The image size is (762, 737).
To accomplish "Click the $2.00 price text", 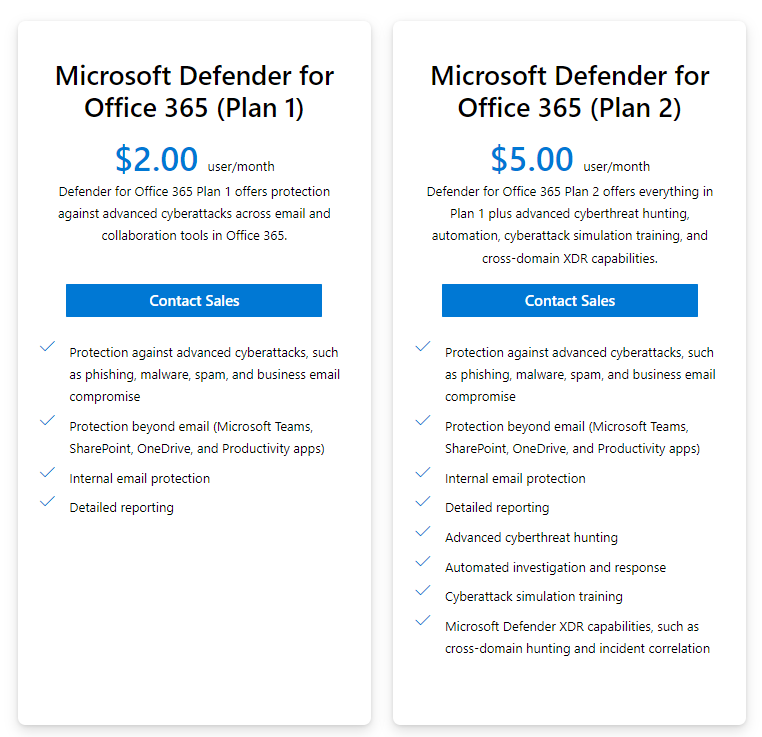I will [157, 159].
